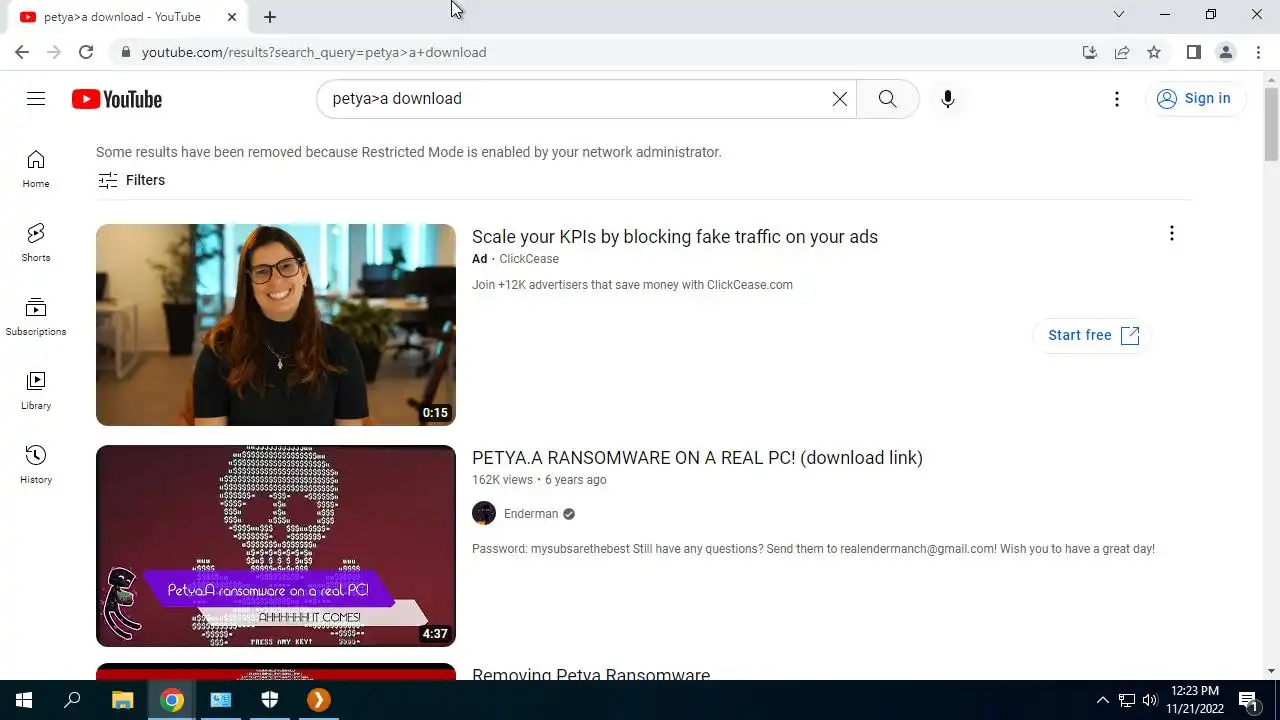
Task: Open the taskbar clock and date
Action: click(x=1195, y=700)
